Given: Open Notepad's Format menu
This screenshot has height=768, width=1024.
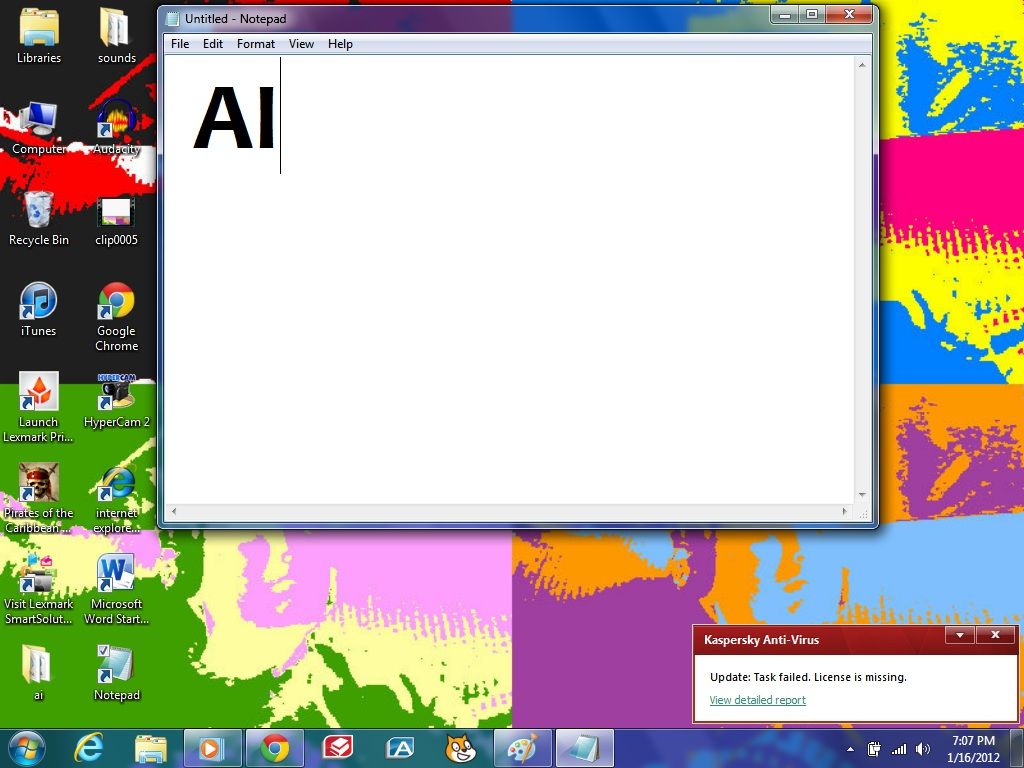Looking at the screenshot, I should pos(256,43).
